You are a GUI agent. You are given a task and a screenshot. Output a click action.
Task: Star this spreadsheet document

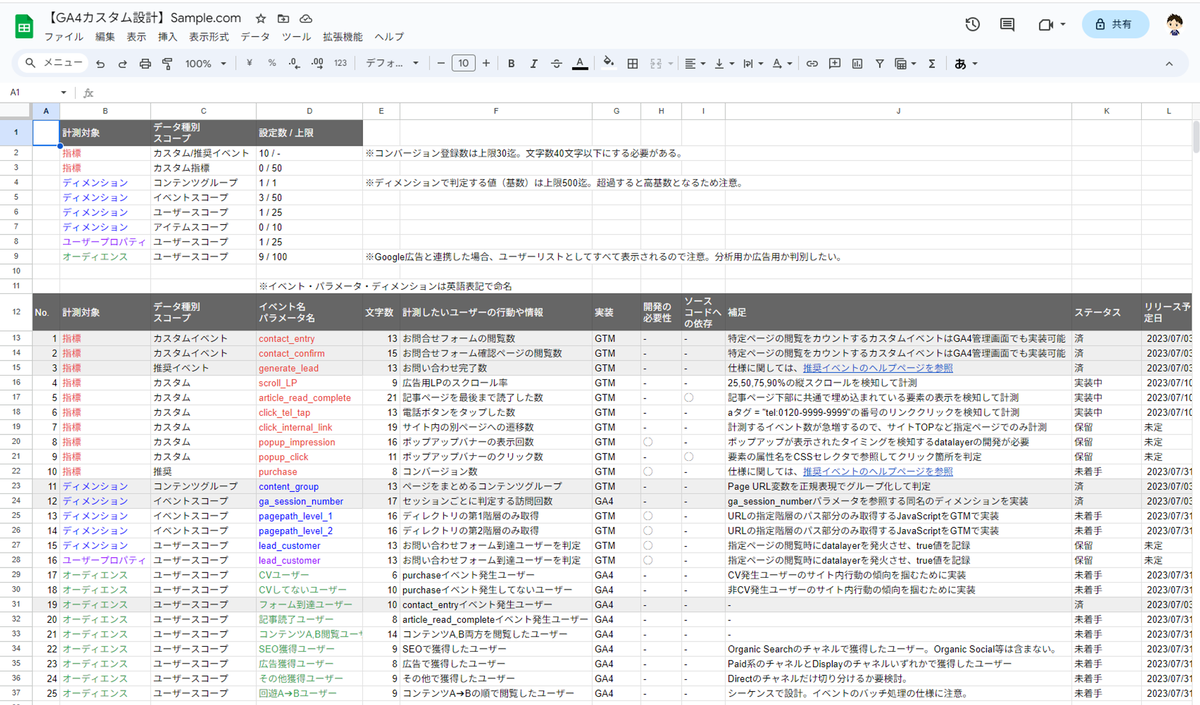coord(261,19)
